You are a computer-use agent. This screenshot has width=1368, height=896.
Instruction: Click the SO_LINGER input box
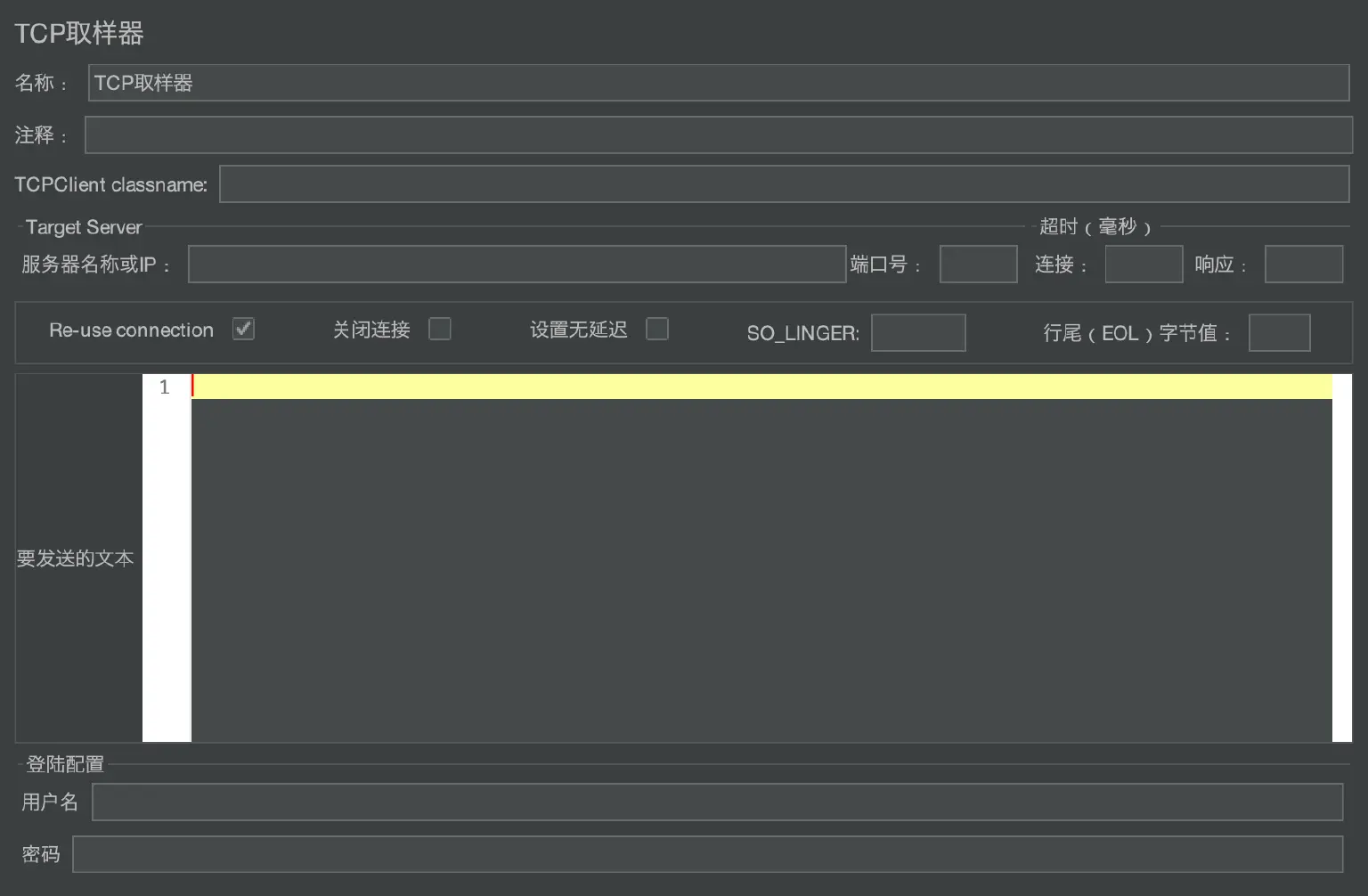pyautogui.click(x=917, y=333)
